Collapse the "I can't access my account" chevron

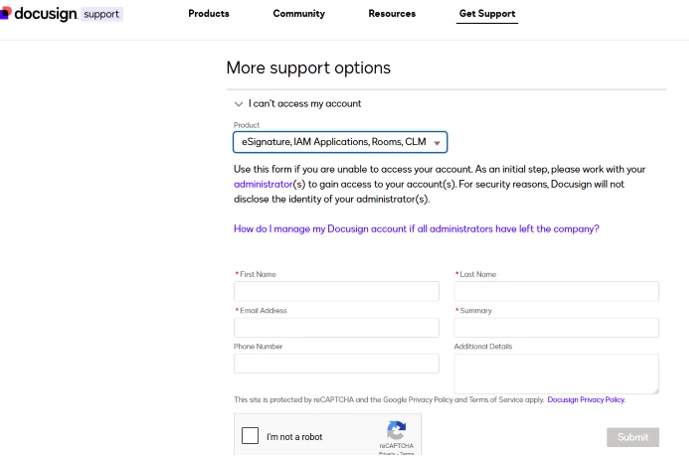click(239, 104)
